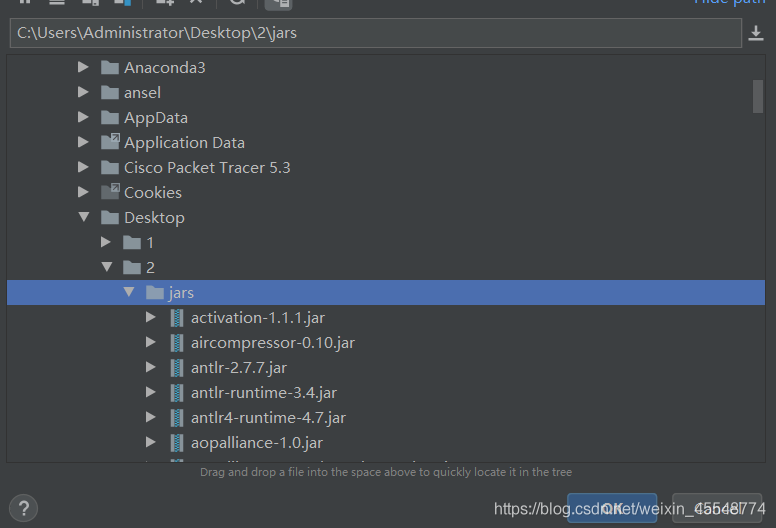Expand the Anaconda3 folder
The image size is (776, 528).
[83, 67]
